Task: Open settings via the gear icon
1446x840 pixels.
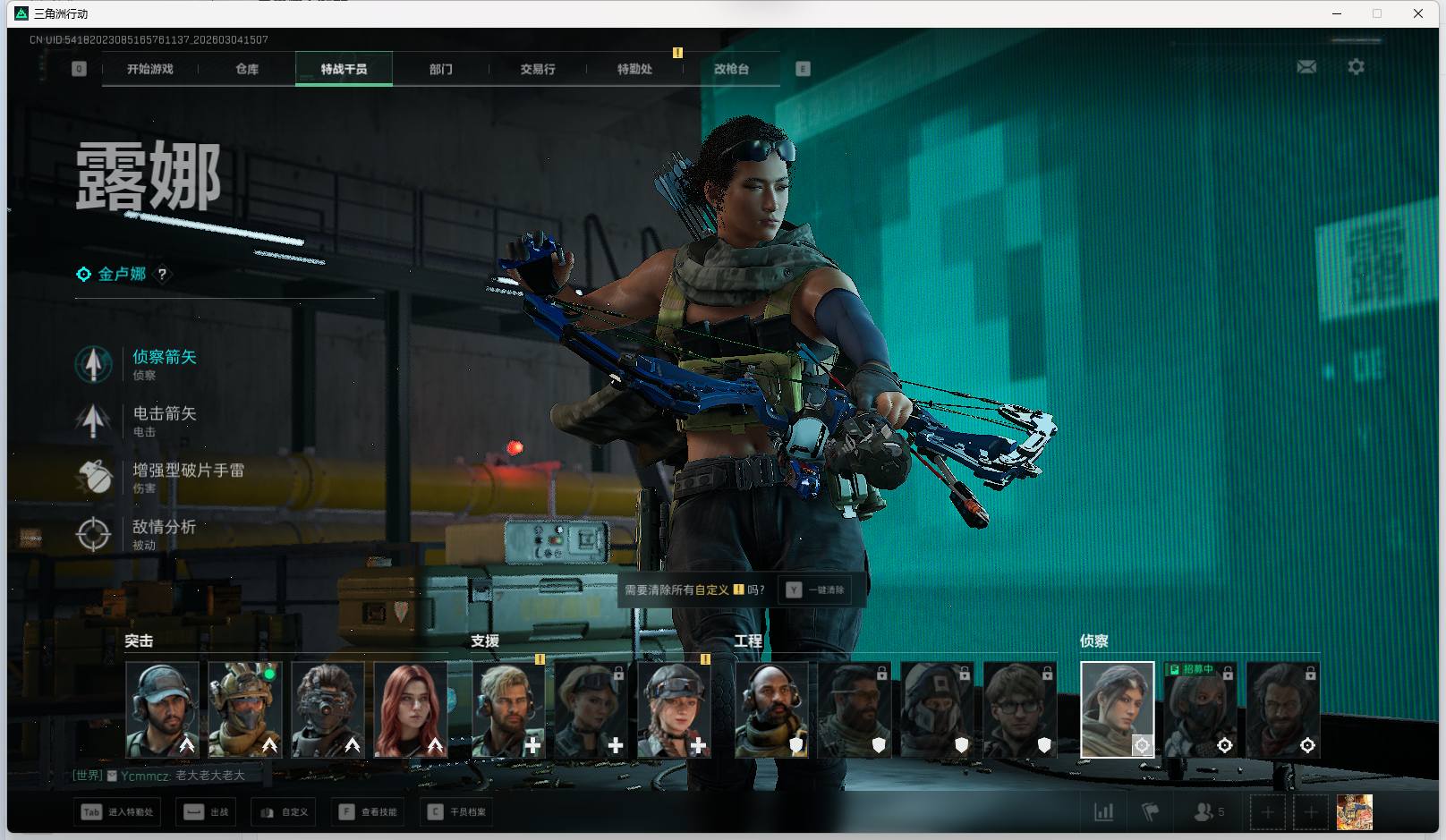Action: pyautogui.click(x=1356, y=67)
